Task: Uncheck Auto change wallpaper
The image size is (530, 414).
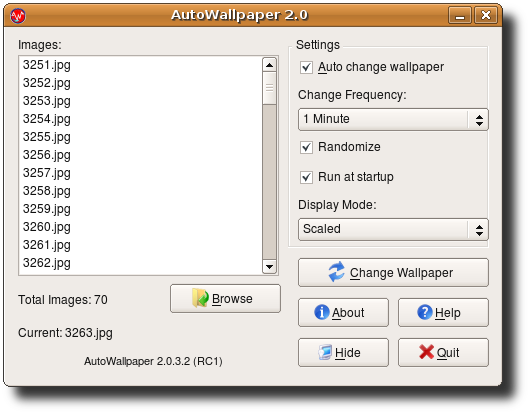Action: (x=306, y=67)
